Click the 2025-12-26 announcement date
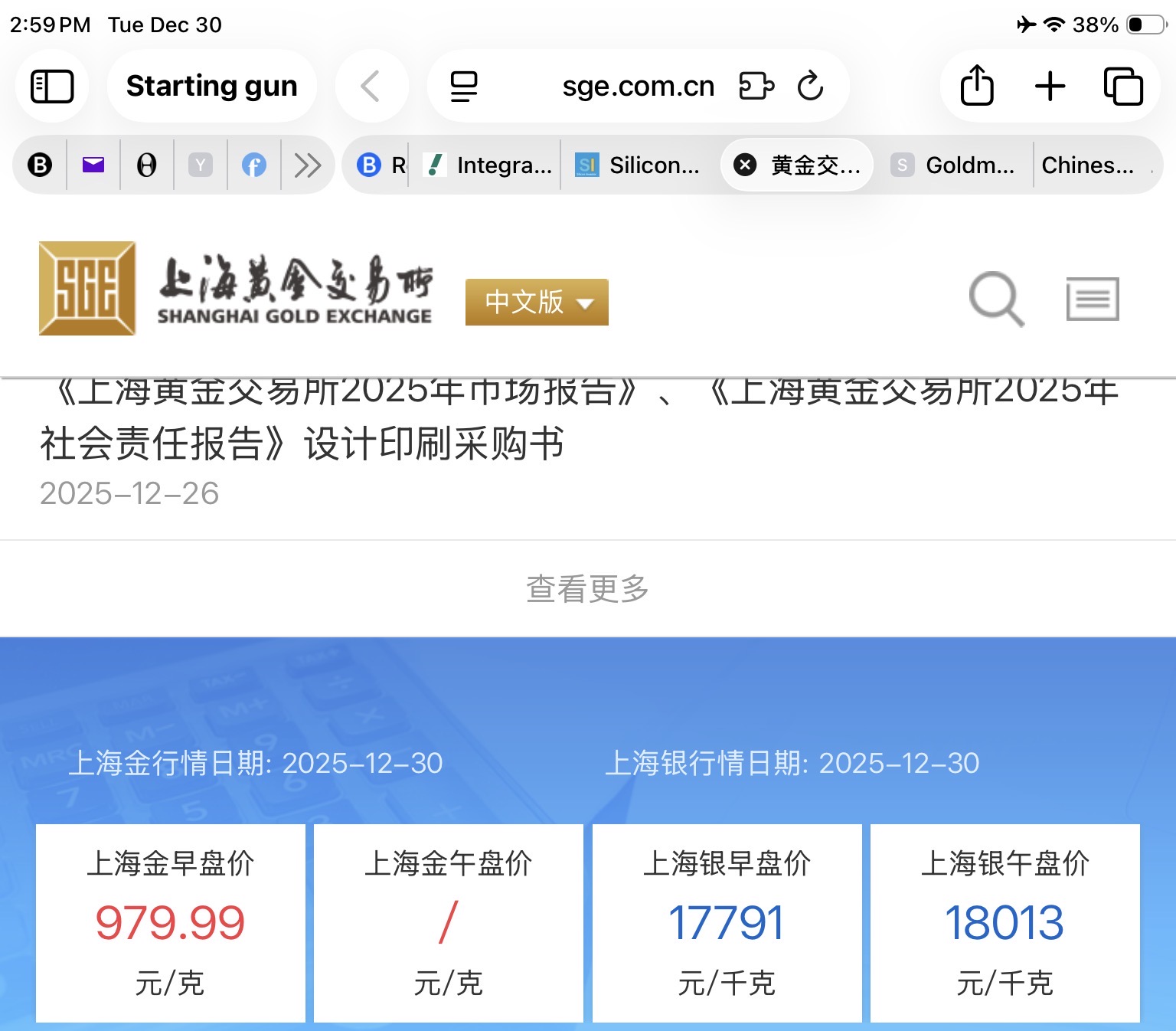 click(x=129, y=493)
